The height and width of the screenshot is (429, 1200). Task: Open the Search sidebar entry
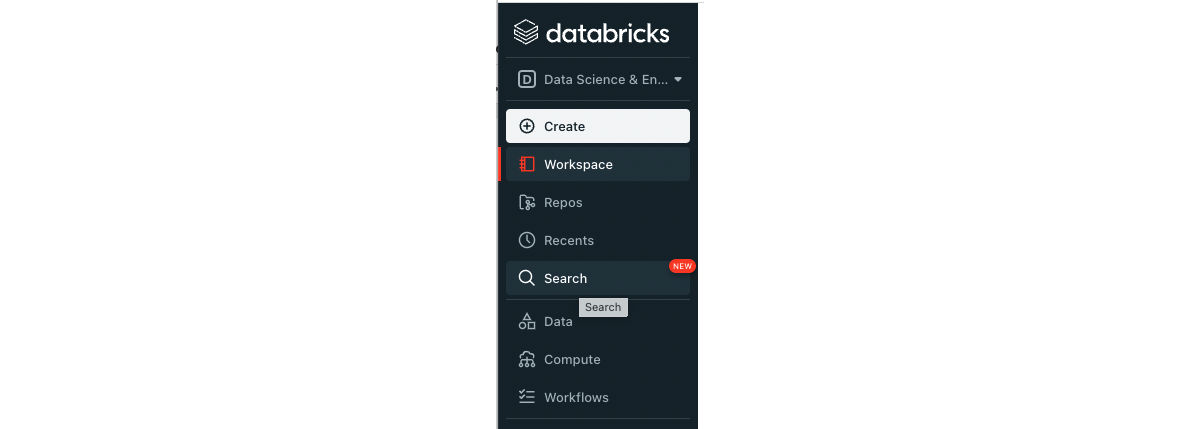pyautogui.click(x=598, y=278)
